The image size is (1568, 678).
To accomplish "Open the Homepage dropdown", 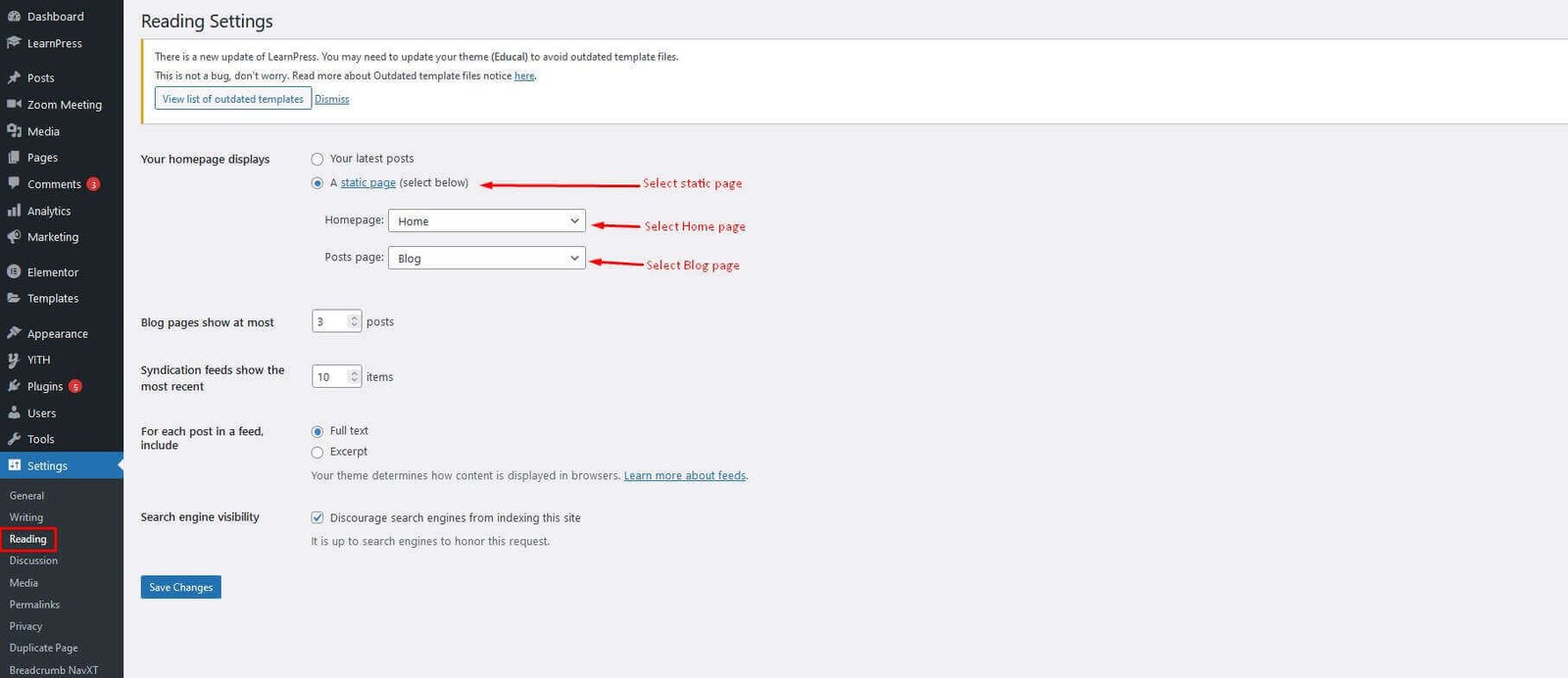I will [486, 221].
